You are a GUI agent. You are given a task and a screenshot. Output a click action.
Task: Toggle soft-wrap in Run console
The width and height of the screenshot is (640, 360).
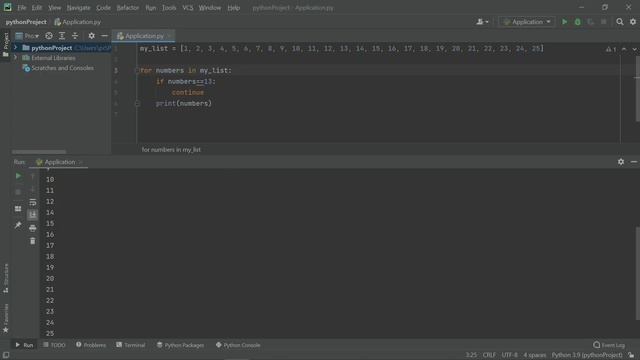33,202
